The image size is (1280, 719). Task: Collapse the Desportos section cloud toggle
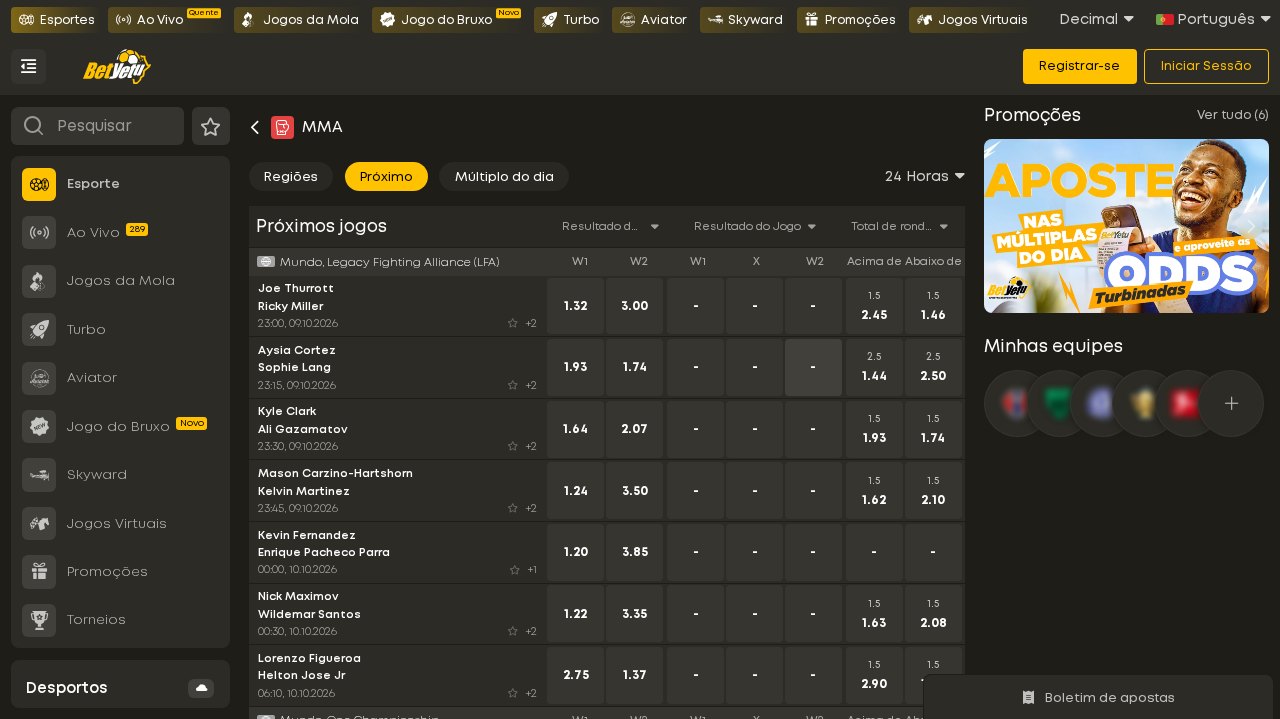click(x=201, y=688)
